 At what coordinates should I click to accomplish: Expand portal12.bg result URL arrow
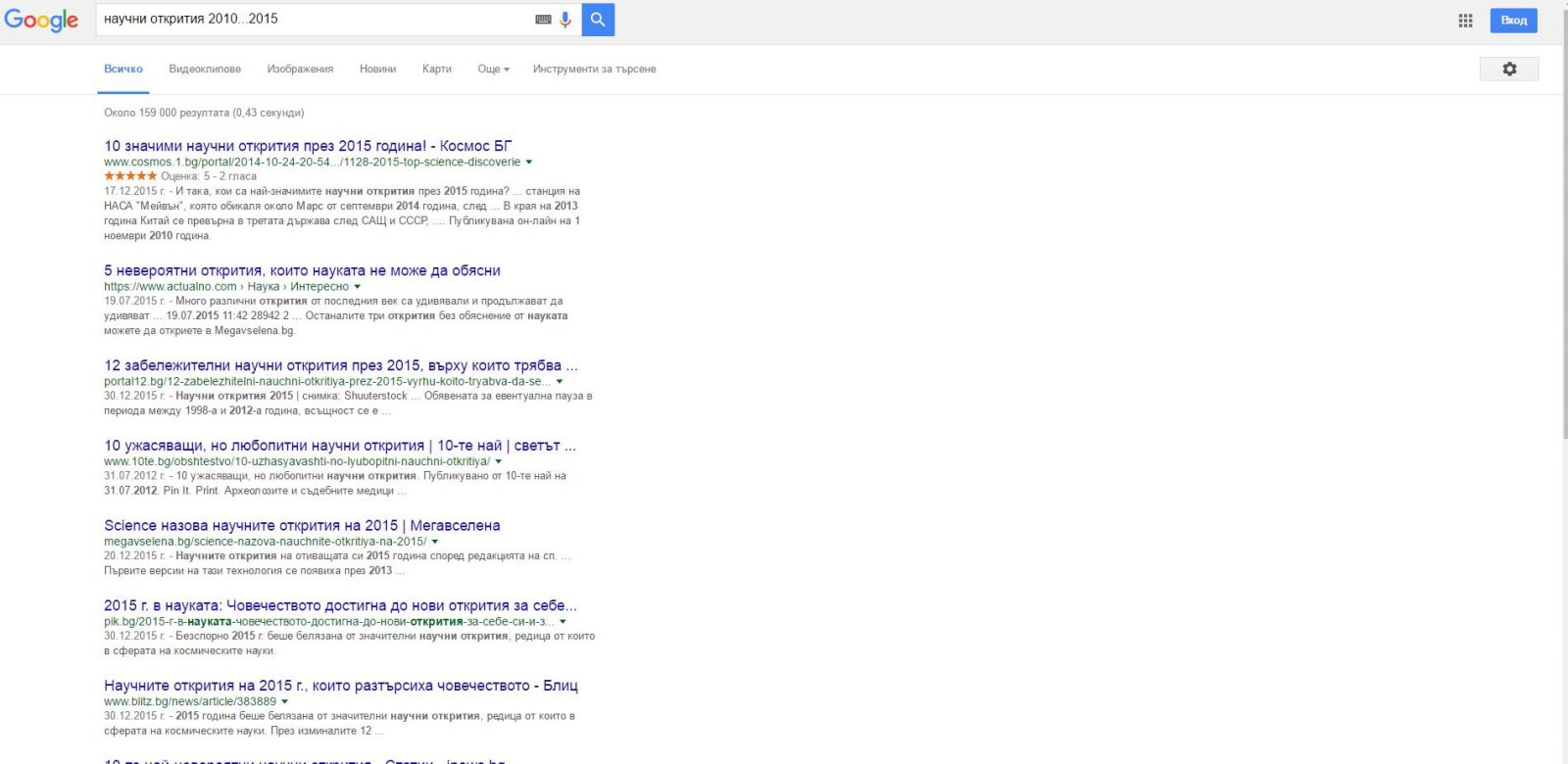click(x=560, y=382)
